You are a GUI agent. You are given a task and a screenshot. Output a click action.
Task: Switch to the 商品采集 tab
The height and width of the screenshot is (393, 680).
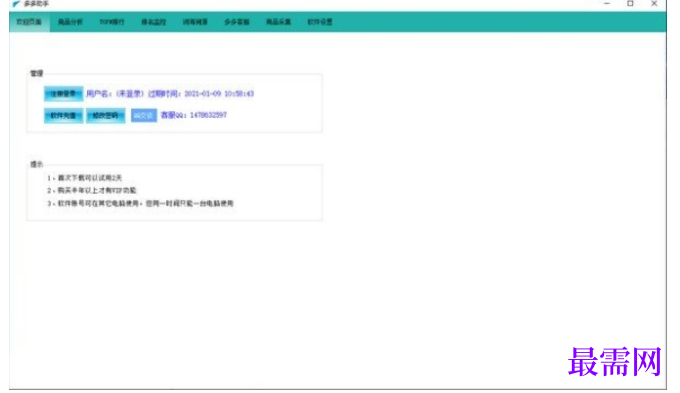coord(278,22)
